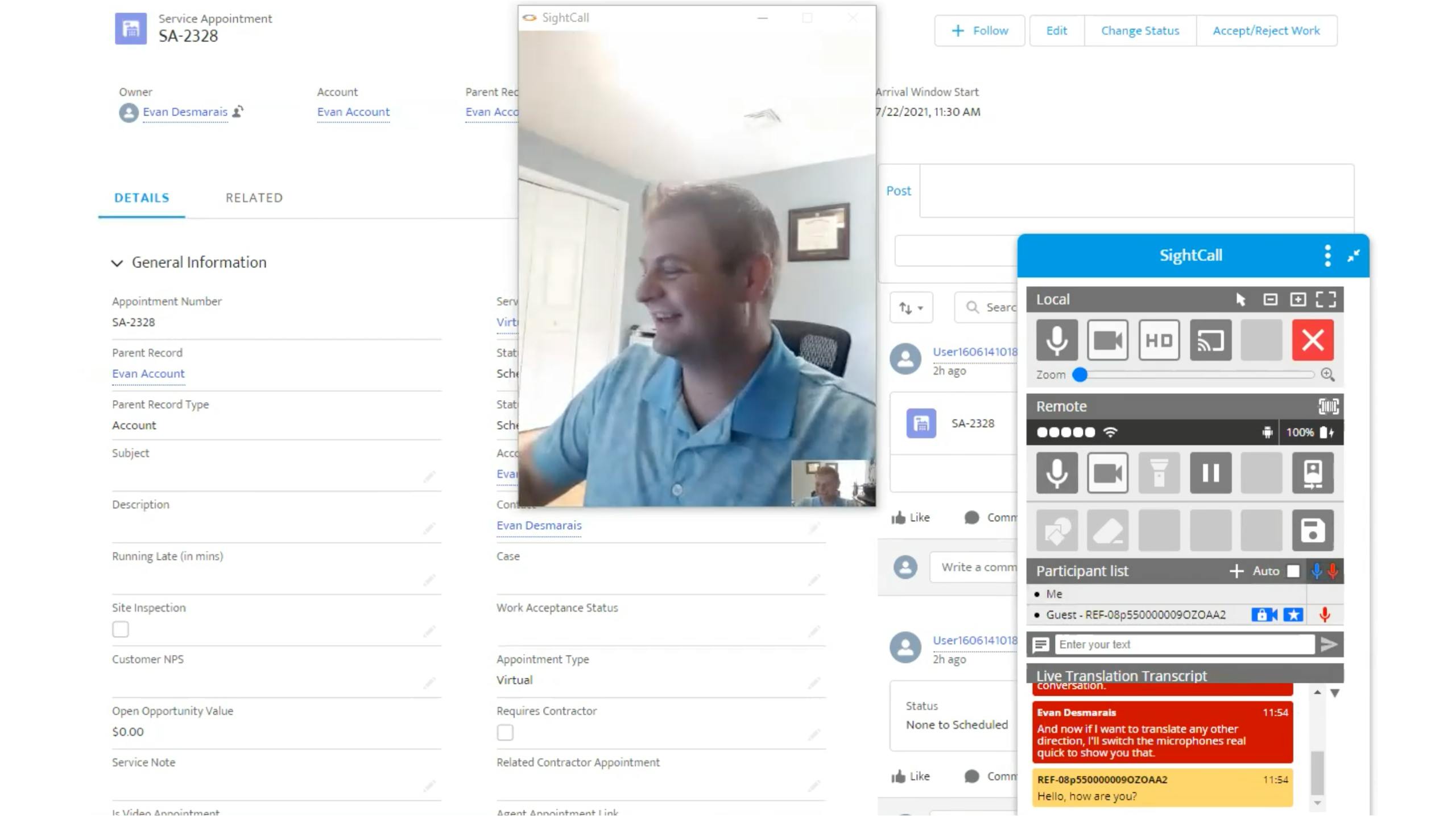Toggle HD video mode
The width and height of the screenshot is (1456, 816).
click(x=1159, y=340)
